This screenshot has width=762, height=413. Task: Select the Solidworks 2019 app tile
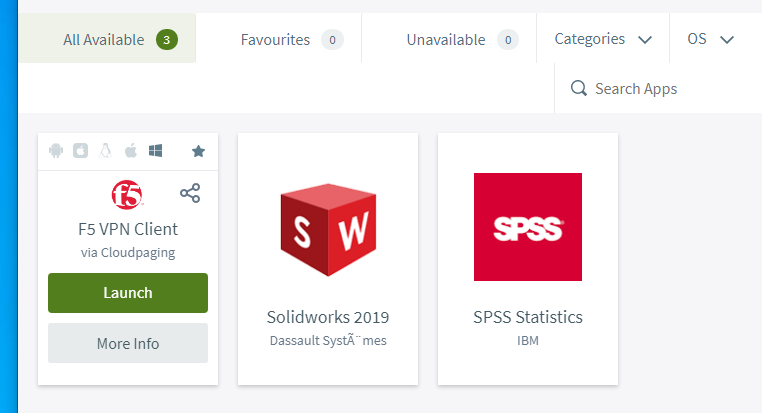(x=328, y=258)
